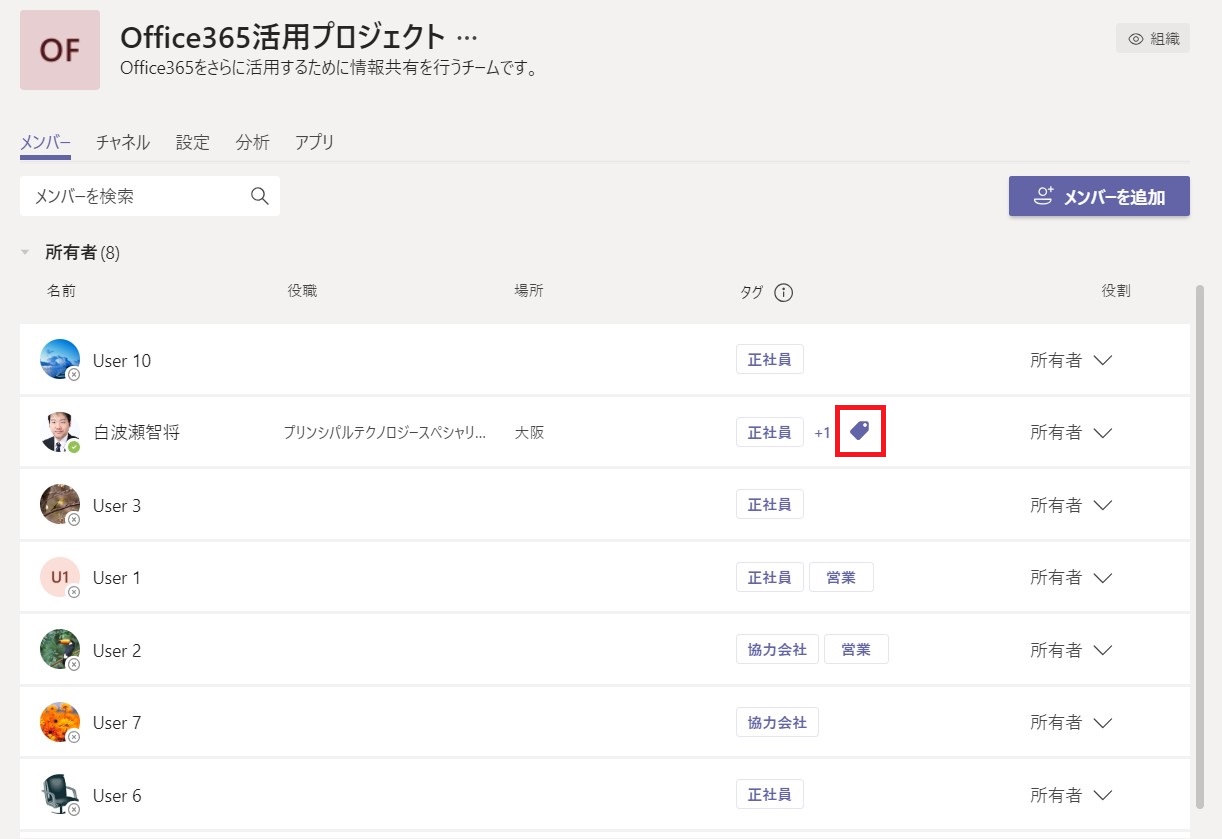Click the Office365活用プロジェクト team title

click(283, 37)
